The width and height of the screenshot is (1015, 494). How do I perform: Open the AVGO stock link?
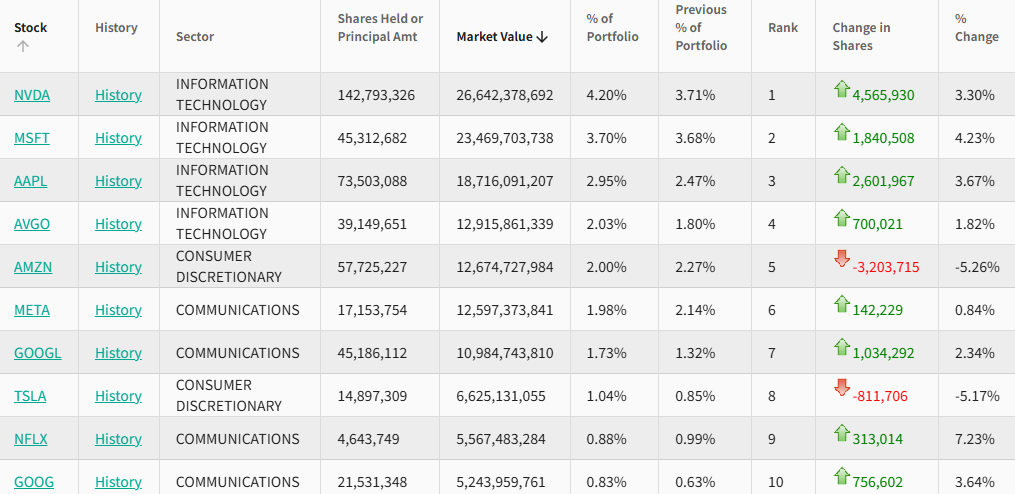(32, 224)
